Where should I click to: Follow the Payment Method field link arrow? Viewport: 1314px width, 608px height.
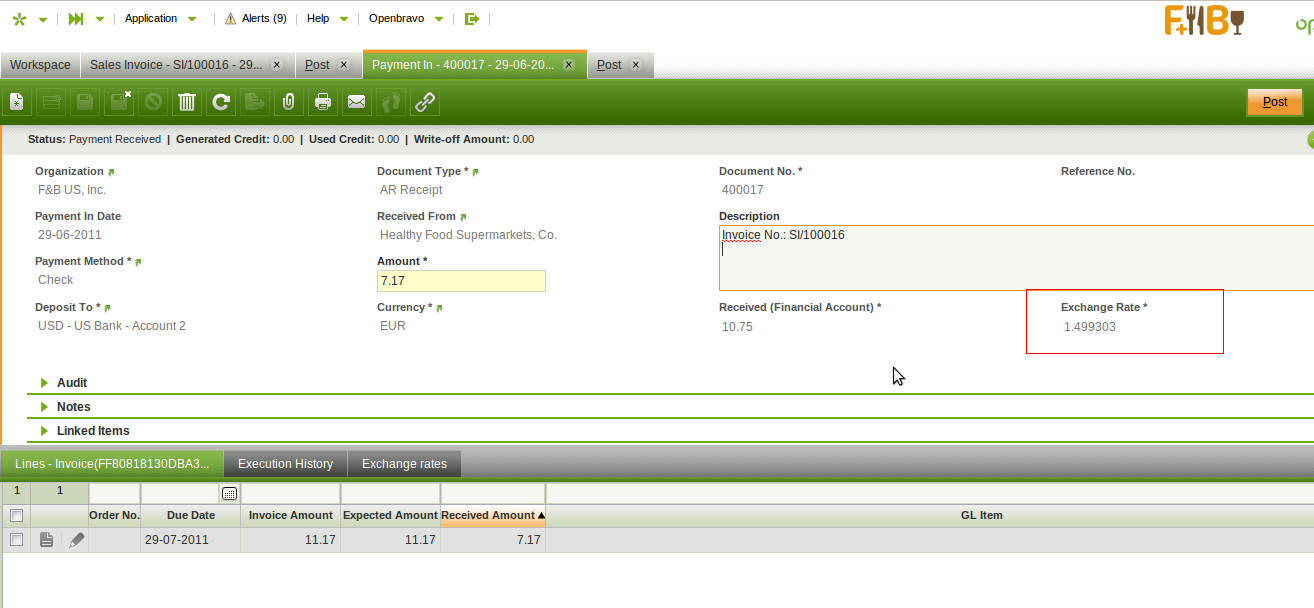tap(138, 263)
